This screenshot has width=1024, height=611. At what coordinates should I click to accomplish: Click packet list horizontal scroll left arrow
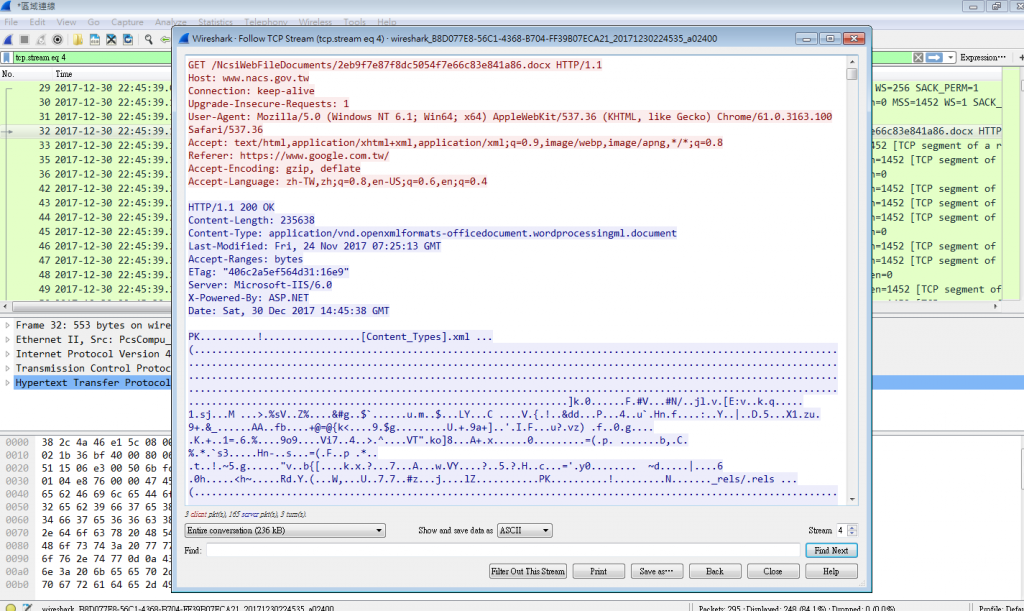pos(5,306)
